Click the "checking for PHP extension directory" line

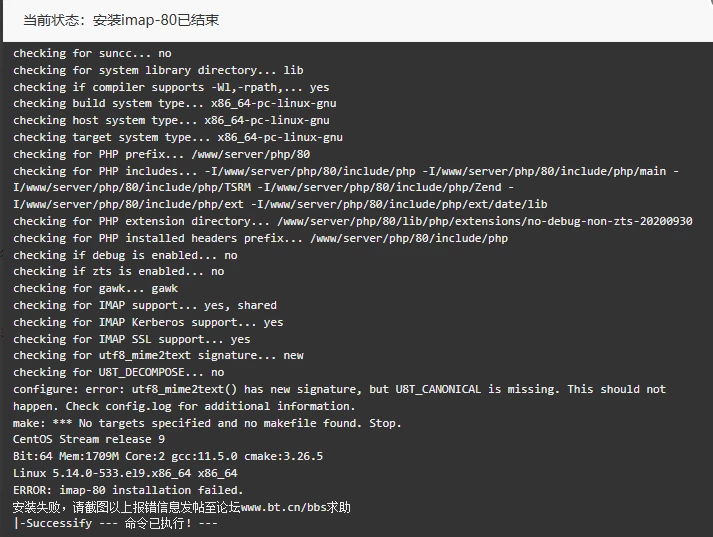coord(352,221)
